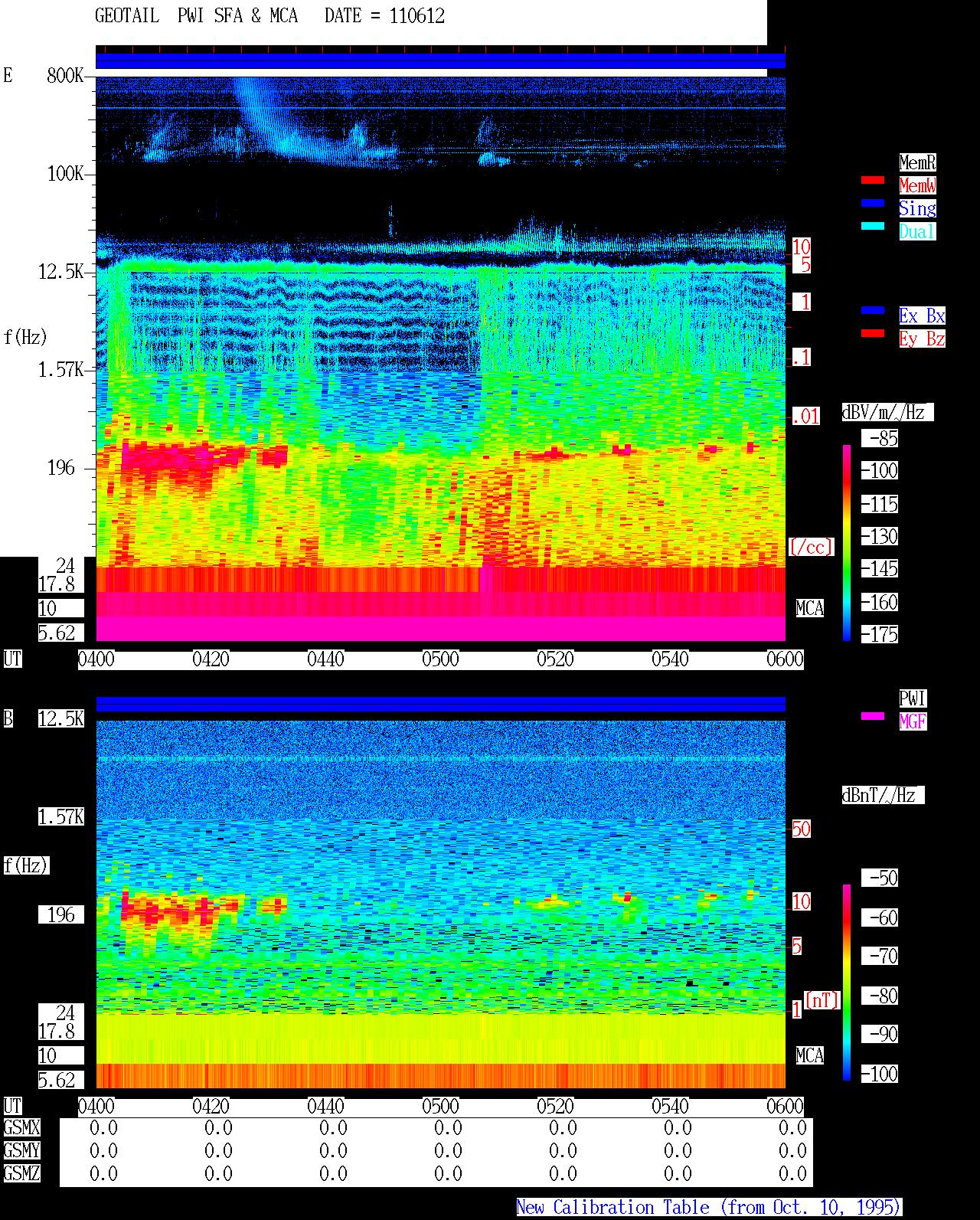Screen dimensions: 980x1220
Task: Click the cyan Dual legend swatch
Action: 873,226
